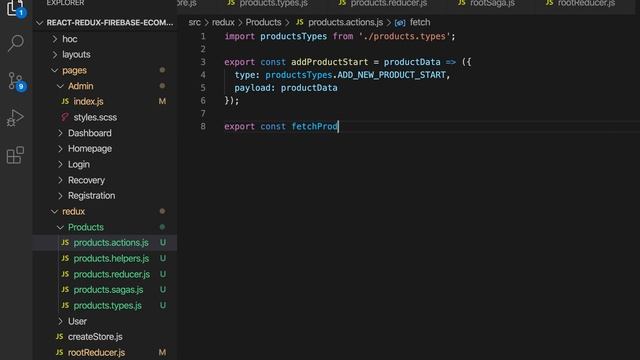Expand the Recovery folder
This screenshot has height=360, width=640.
pos(60,180)
